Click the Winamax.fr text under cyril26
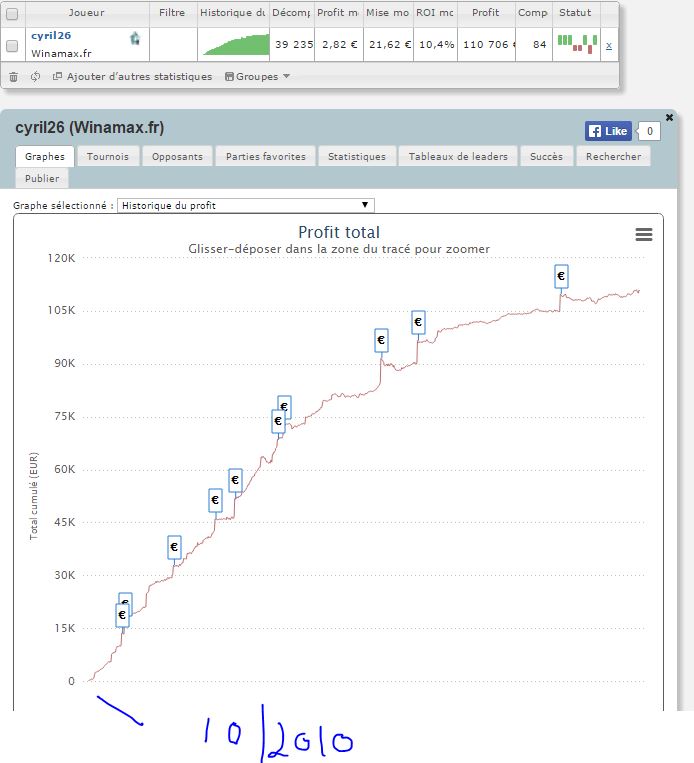The width and height of the screenshot is (694, 763). tap(61, 54)
